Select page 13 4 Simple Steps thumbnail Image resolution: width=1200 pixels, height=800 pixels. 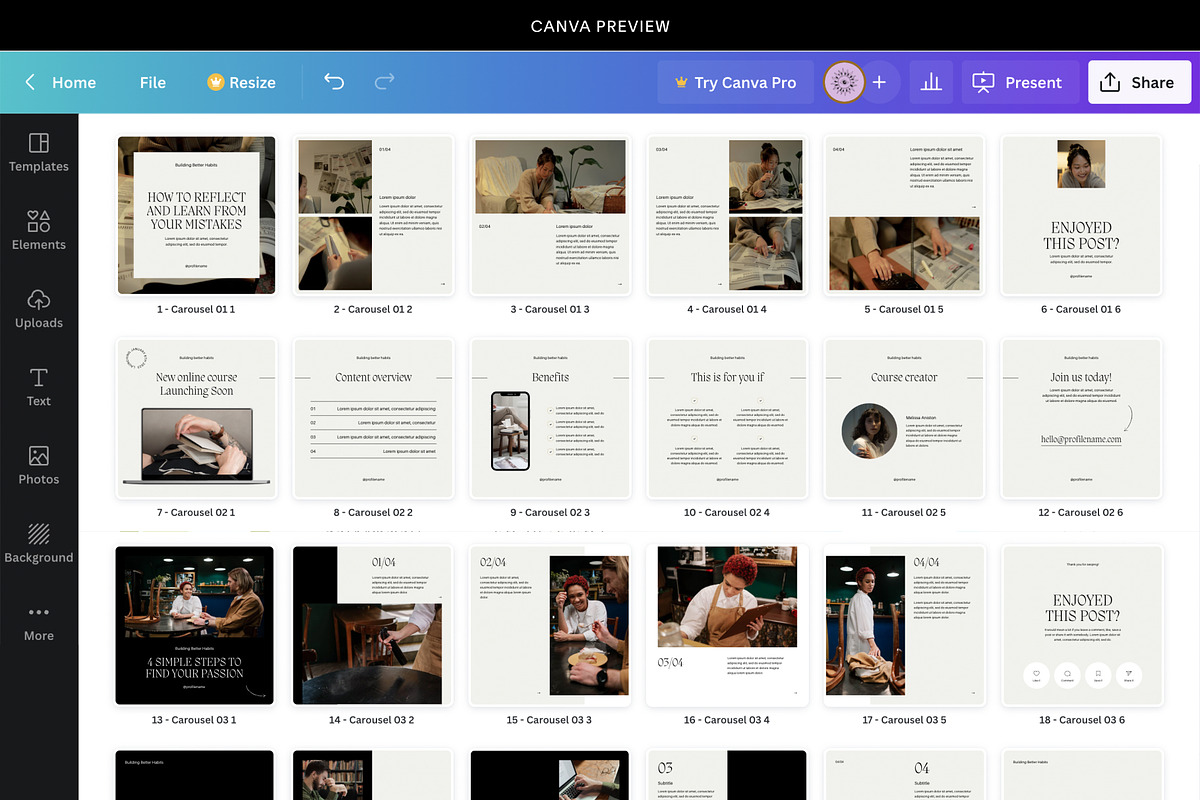194,625
